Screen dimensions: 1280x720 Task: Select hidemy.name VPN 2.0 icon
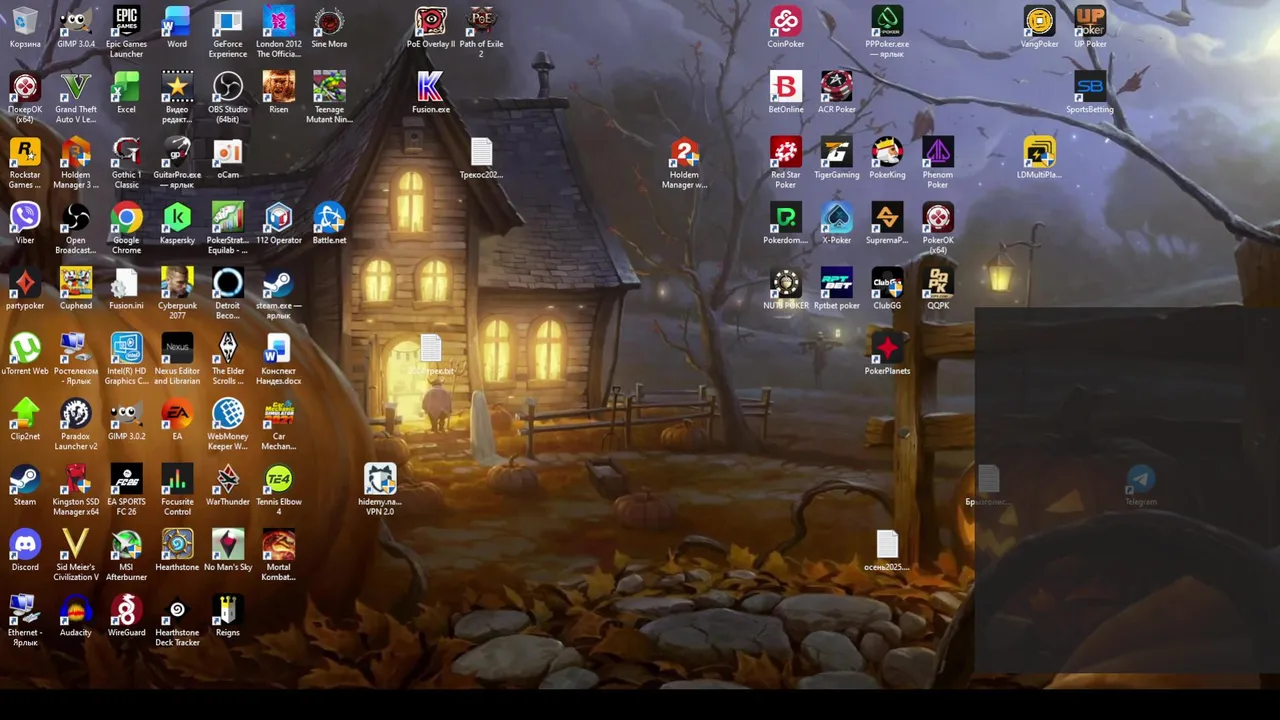380,491
